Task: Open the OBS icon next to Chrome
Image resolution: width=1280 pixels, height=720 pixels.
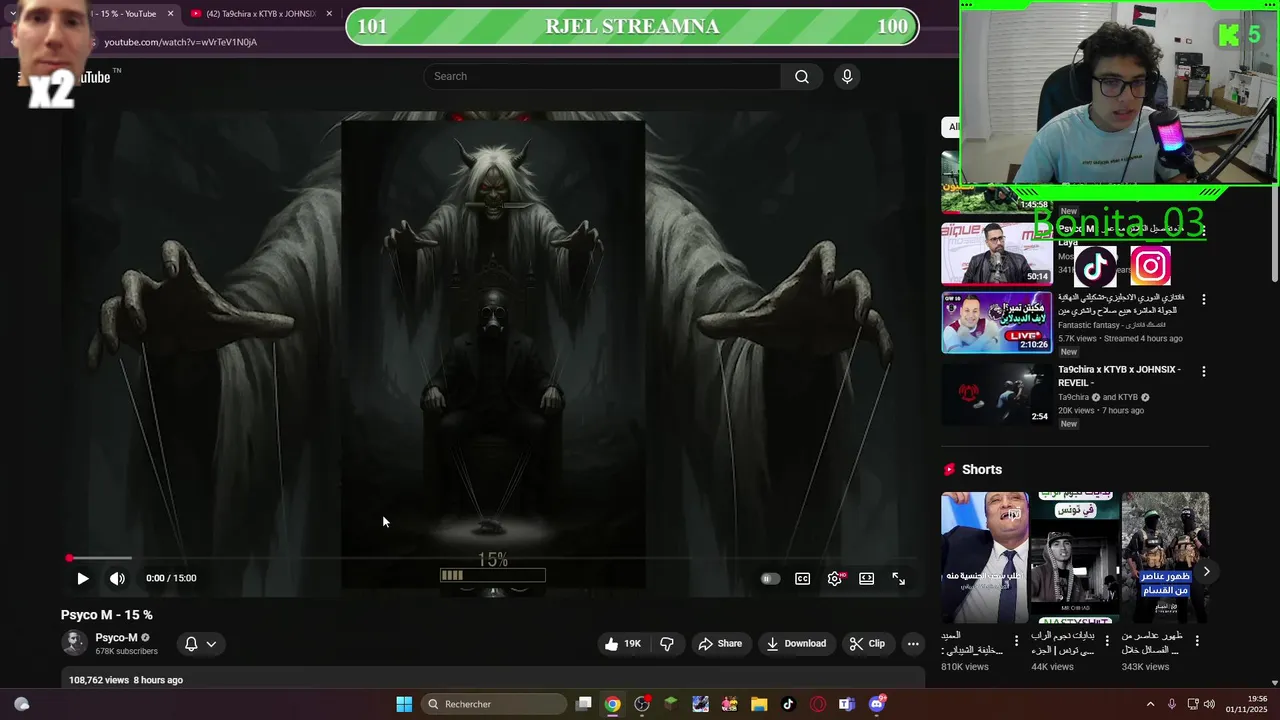Action: pyautogui.click(x=642, y=704)
